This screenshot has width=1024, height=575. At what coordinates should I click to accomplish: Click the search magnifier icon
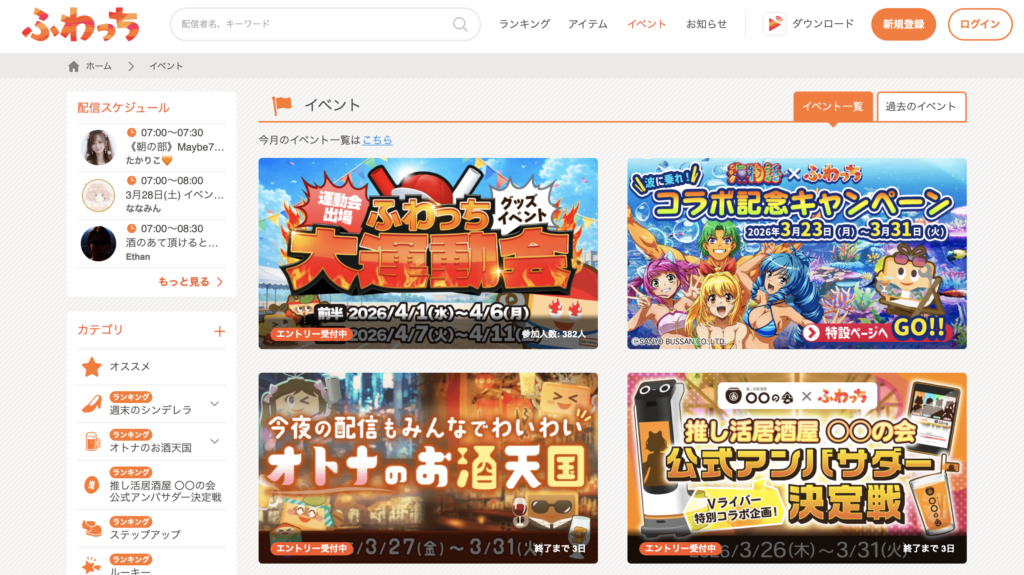[x=460, y=24]
